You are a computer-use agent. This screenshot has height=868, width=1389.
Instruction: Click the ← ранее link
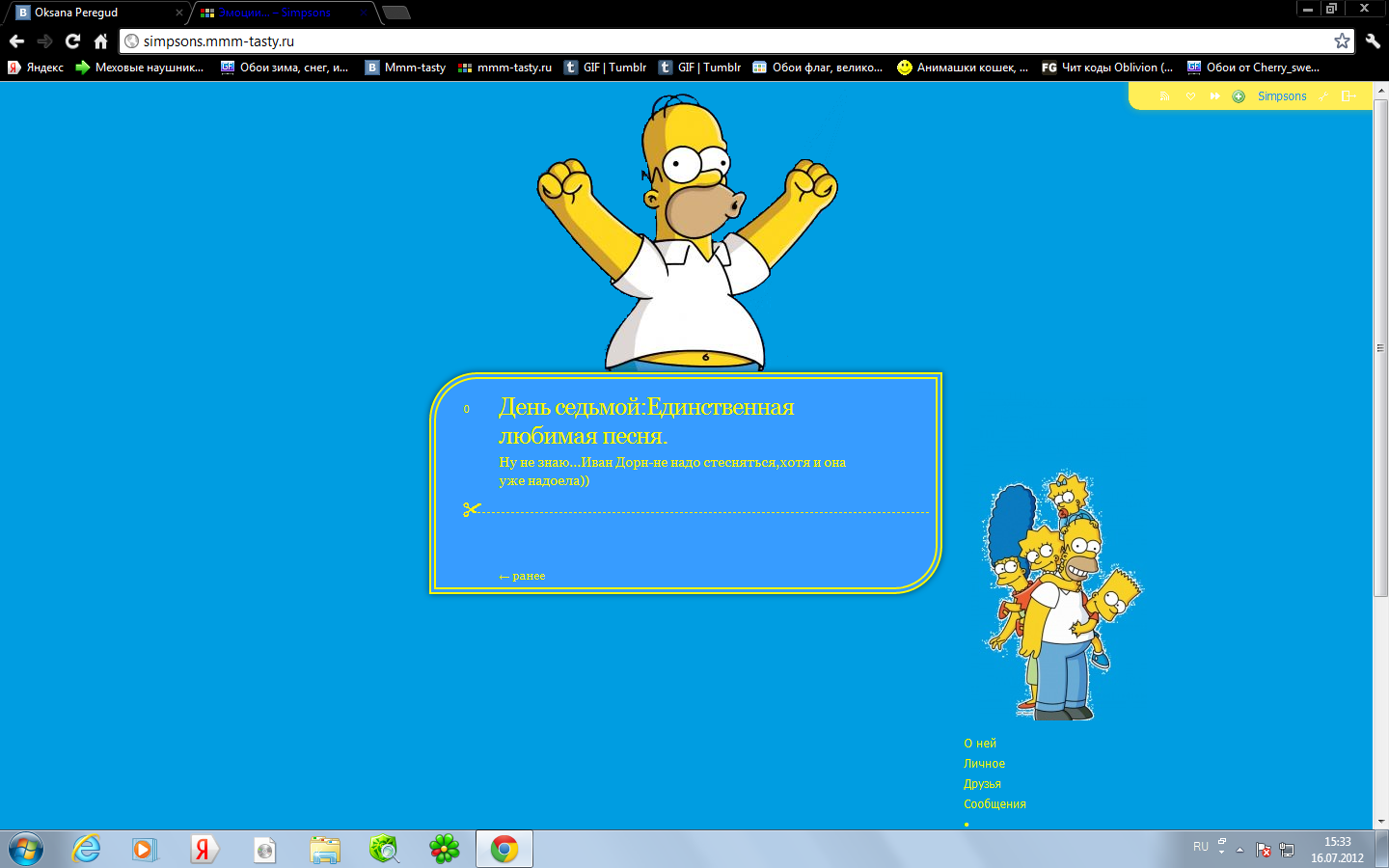point(522,576)
